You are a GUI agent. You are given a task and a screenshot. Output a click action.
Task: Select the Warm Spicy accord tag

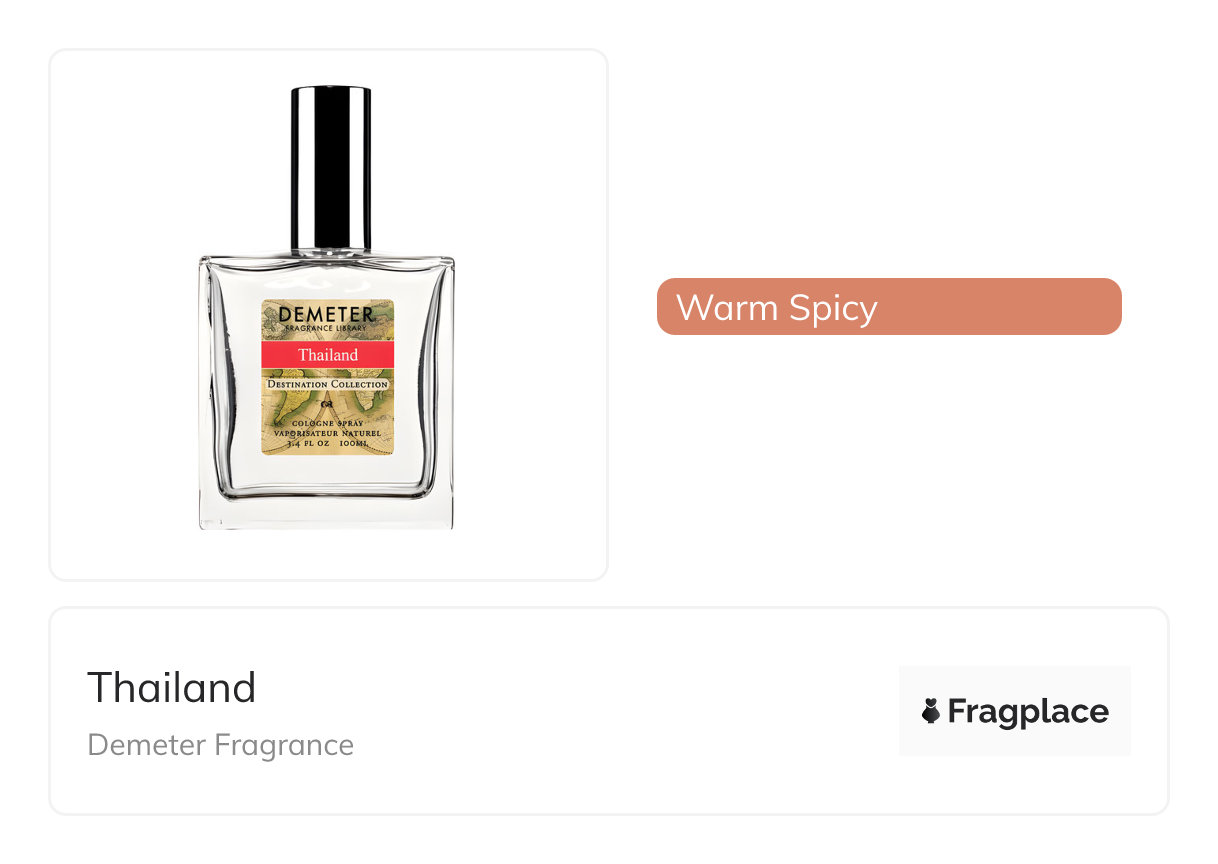[x=889, y=306]
